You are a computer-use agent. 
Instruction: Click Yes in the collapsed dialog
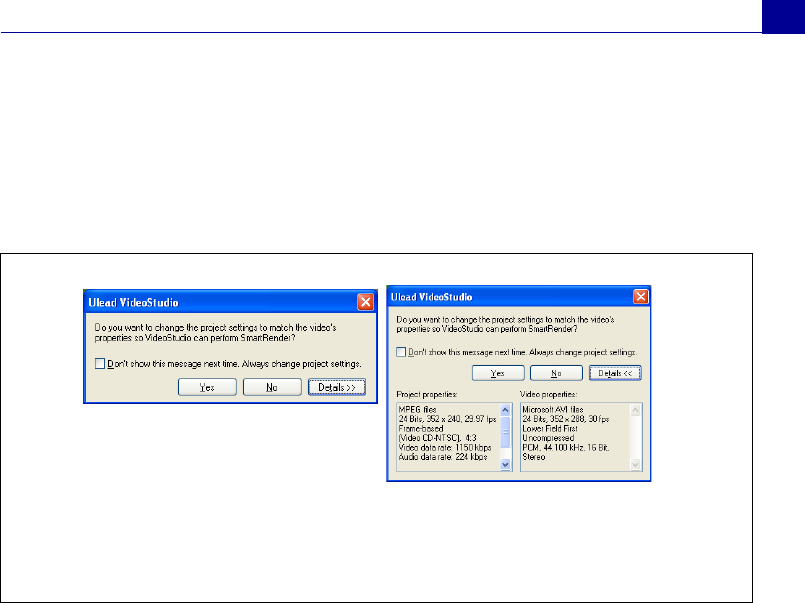[207, 387]
